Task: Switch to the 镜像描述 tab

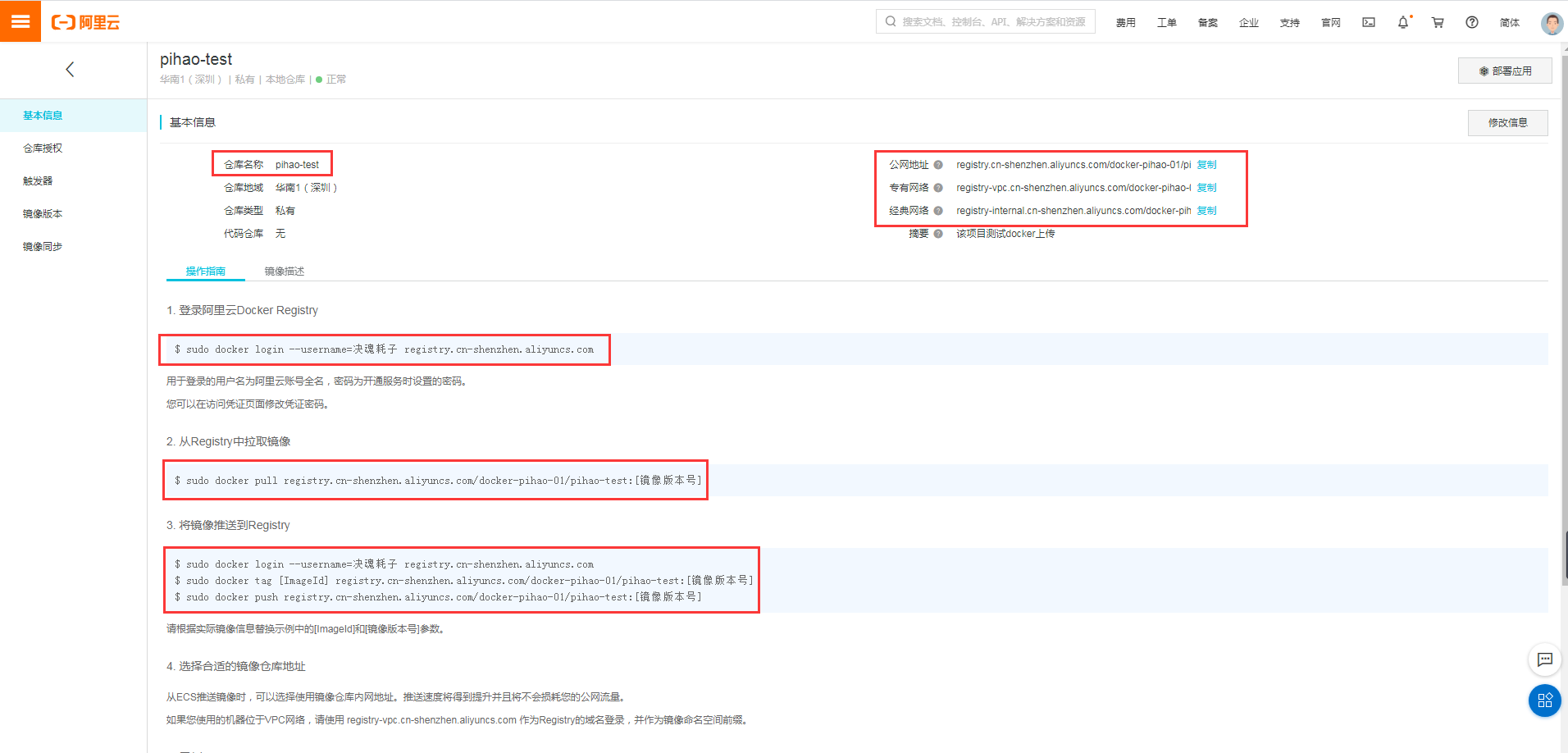Action: click(x=284, y=272)
